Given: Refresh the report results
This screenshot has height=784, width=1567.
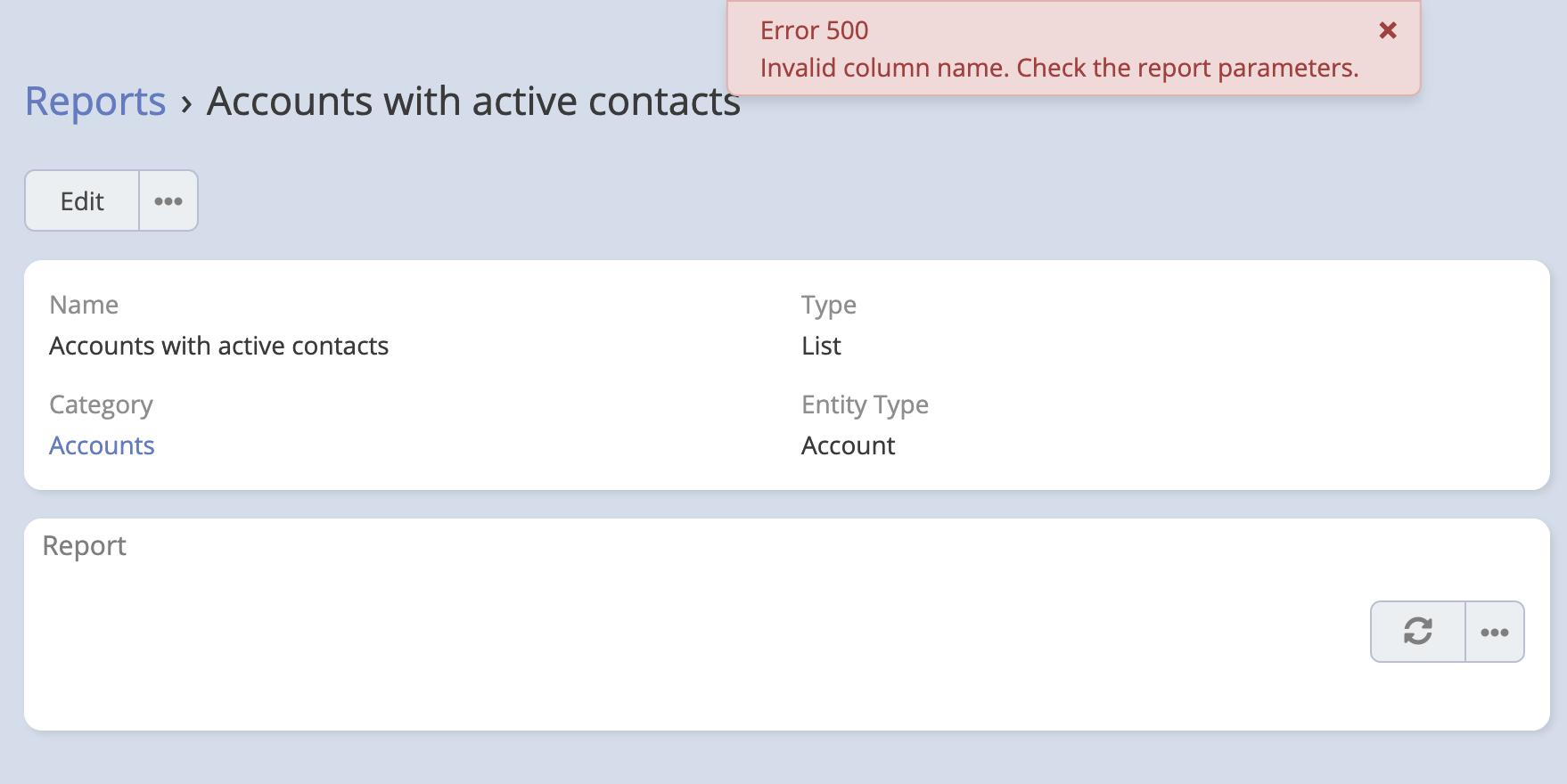Looking at the screenshot, I should [x=1417, y=632].
